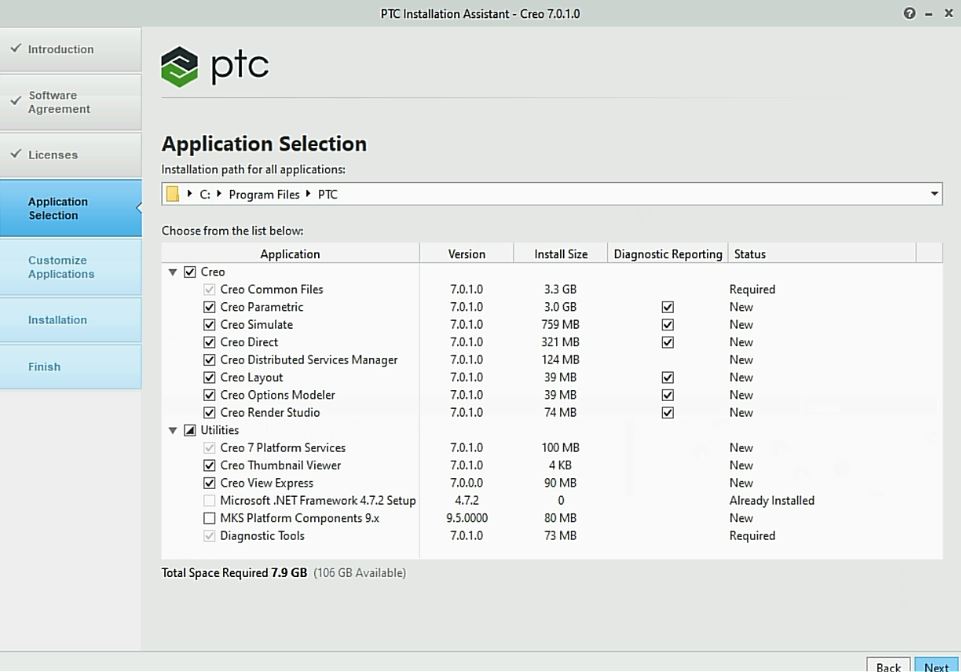Viewport: 961px width, 672px height.
Task: Open the help question mark icon
Action: (x=910, y=13)
